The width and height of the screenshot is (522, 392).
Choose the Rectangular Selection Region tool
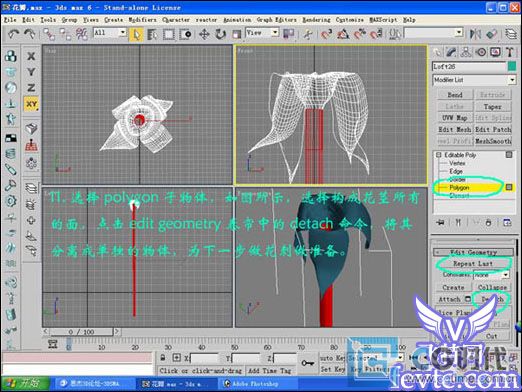coord(169,34)
